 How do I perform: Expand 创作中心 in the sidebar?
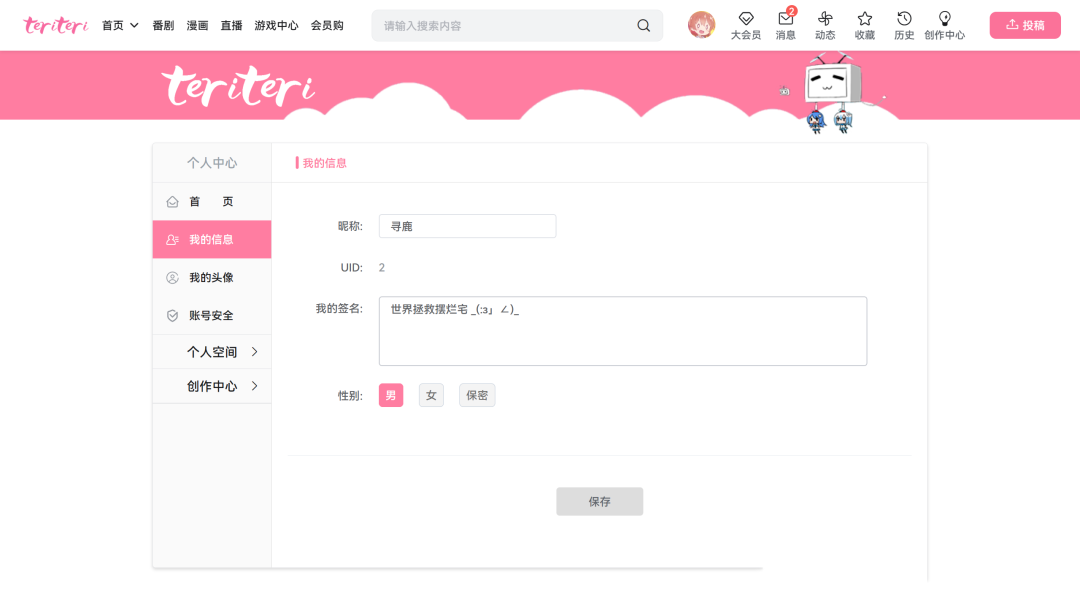pos(212,385)
